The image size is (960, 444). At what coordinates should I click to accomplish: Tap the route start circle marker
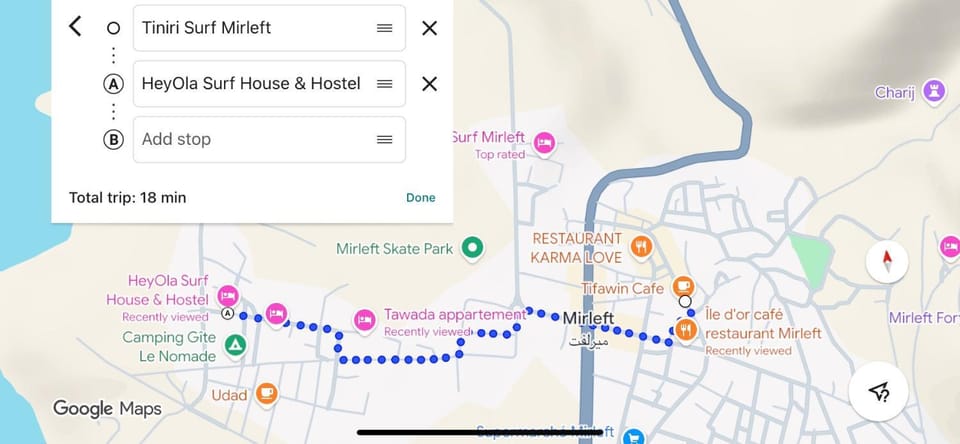tap(685, 301)
